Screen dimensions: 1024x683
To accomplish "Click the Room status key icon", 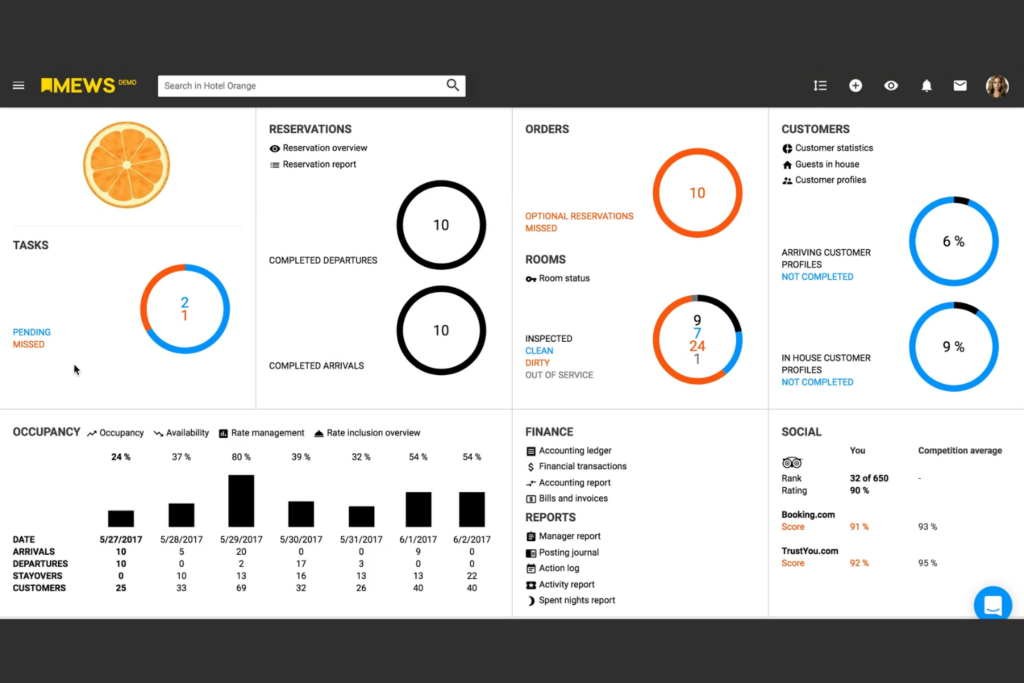I will click(531, 279).
